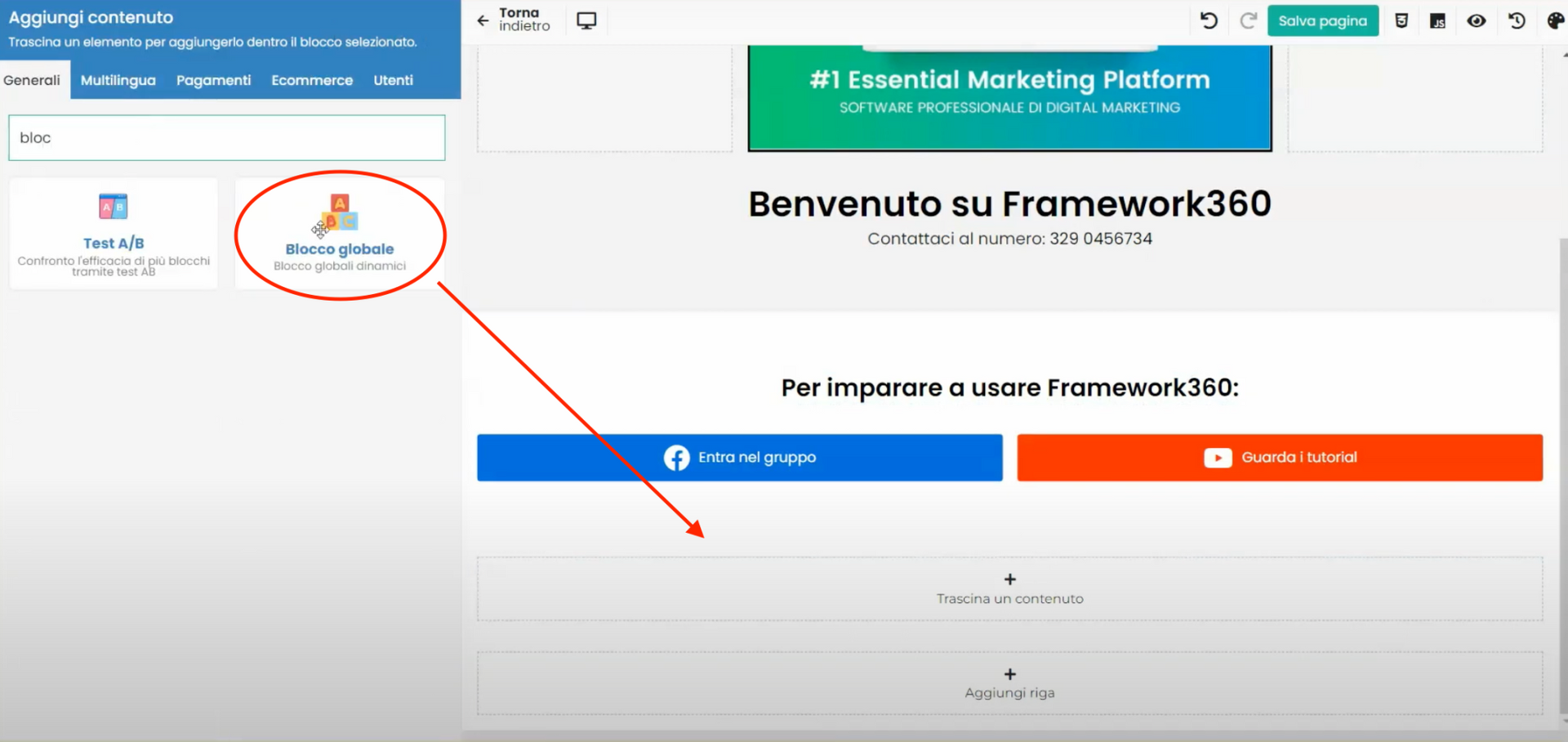
Task: Pick the Blocco globale ABC cubes icon
Action: (x=340, y=212)
